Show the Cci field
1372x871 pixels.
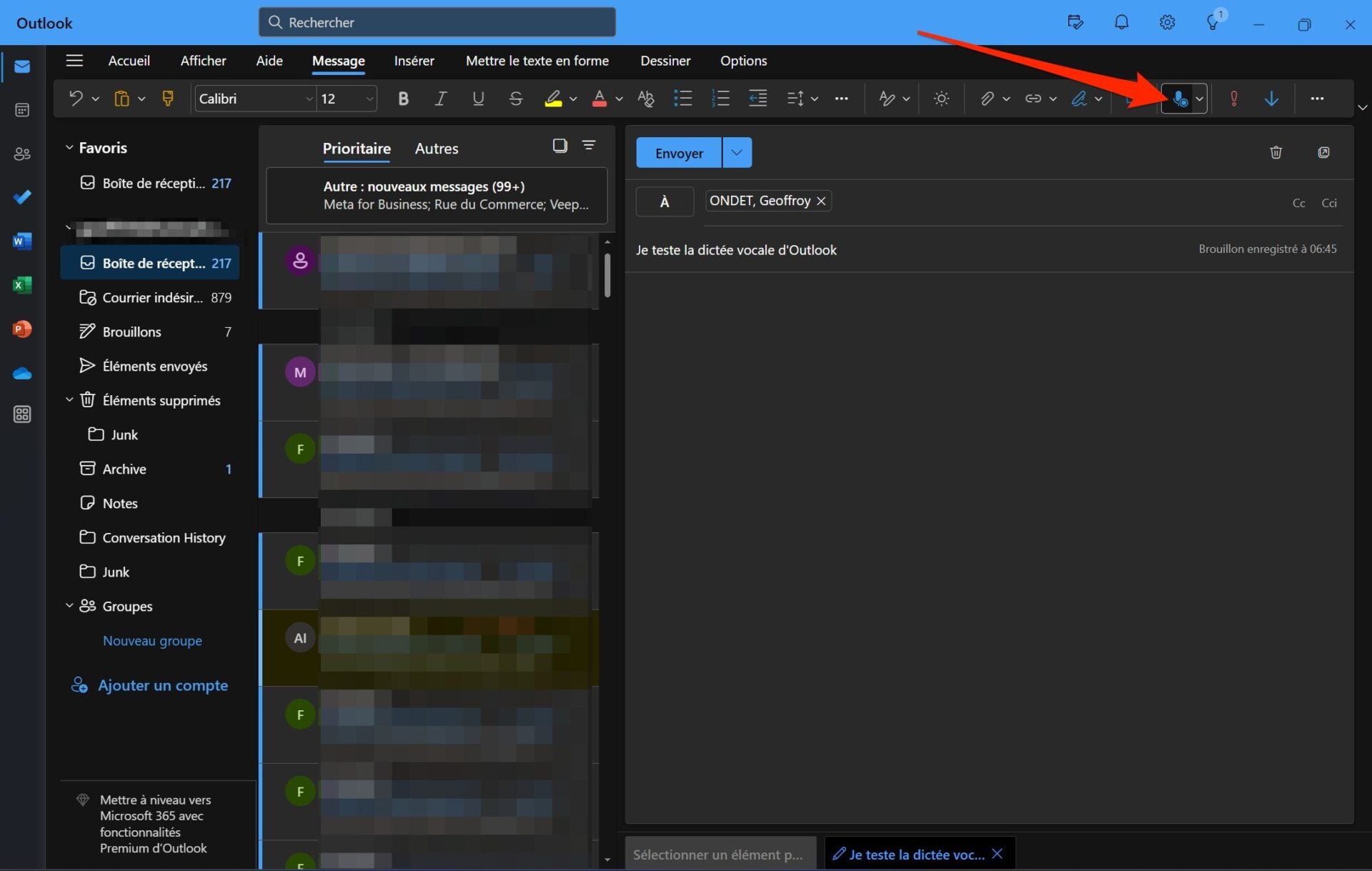[1328, 203]
